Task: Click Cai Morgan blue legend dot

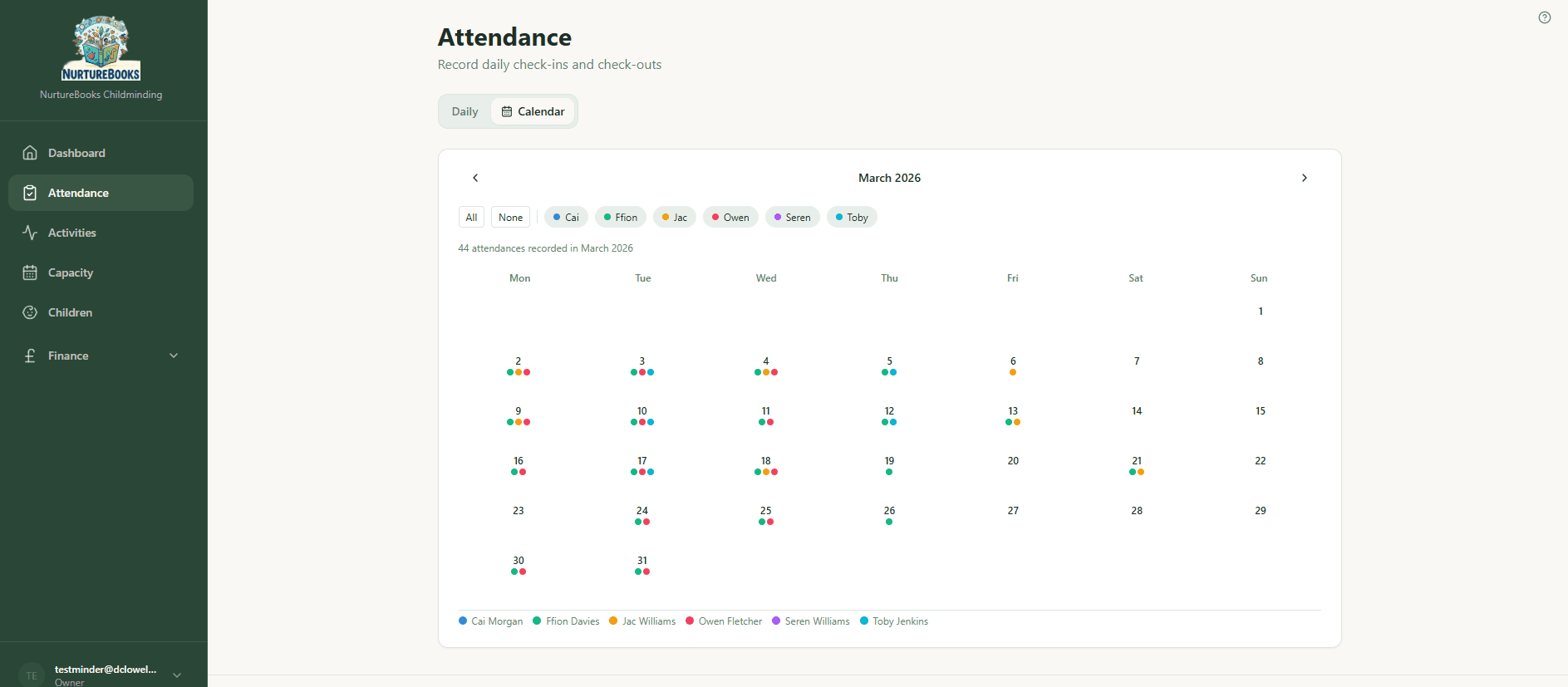Action: coord(463,621)
